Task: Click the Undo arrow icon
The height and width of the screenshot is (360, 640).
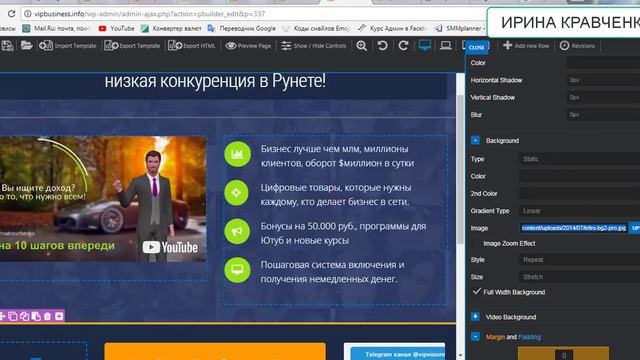Action: click(382, 45)
